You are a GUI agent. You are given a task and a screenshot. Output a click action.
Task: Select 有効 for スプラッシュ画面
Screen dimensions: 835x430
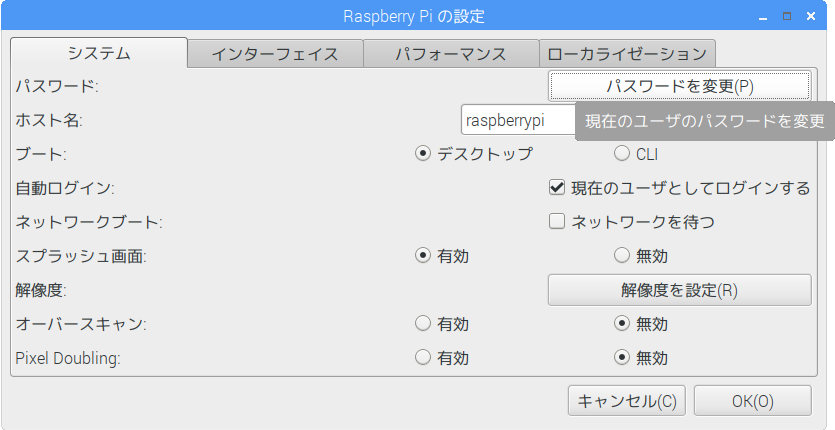441,256
